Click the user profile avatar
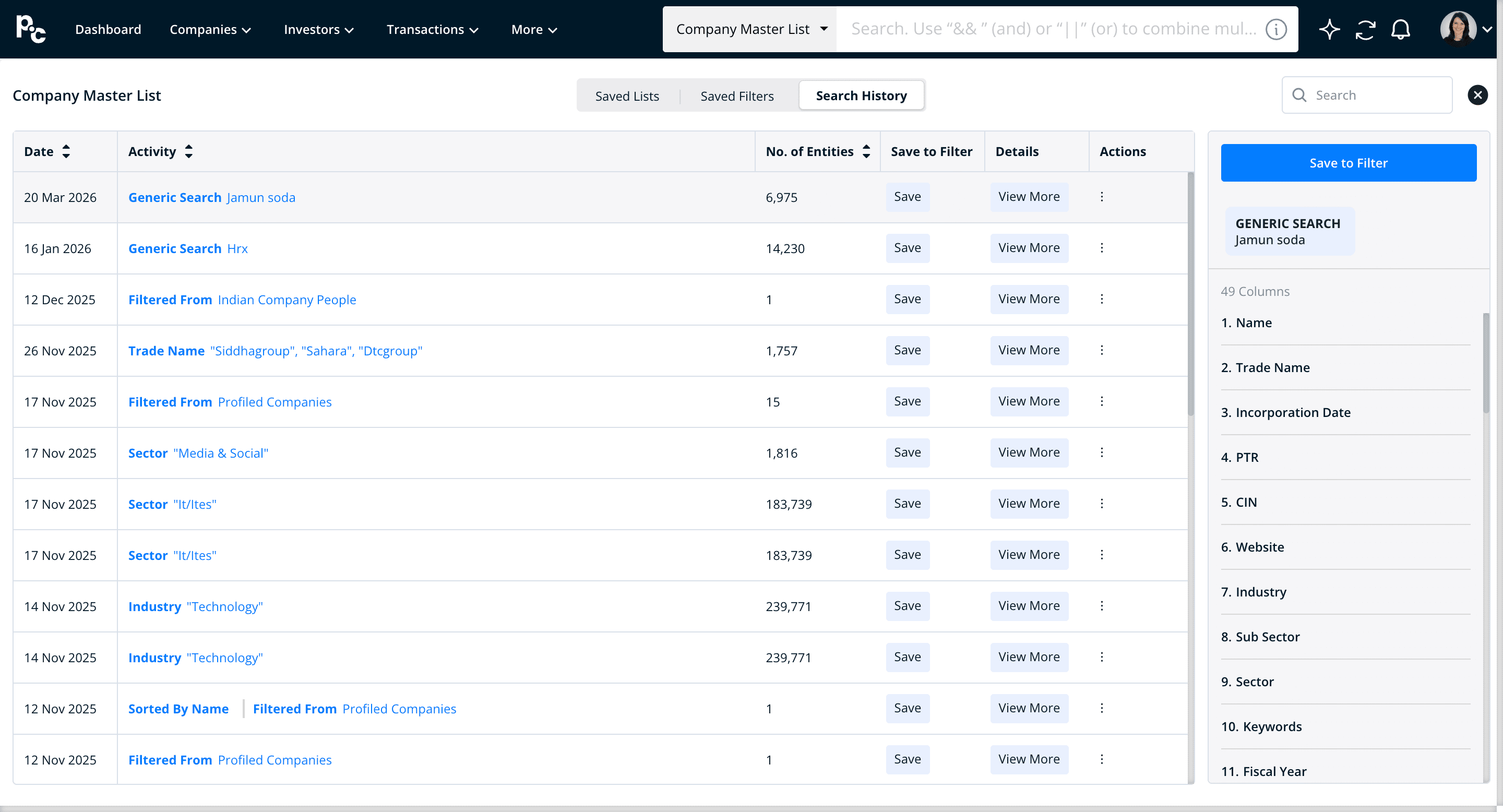 (x=1457, y=28)
